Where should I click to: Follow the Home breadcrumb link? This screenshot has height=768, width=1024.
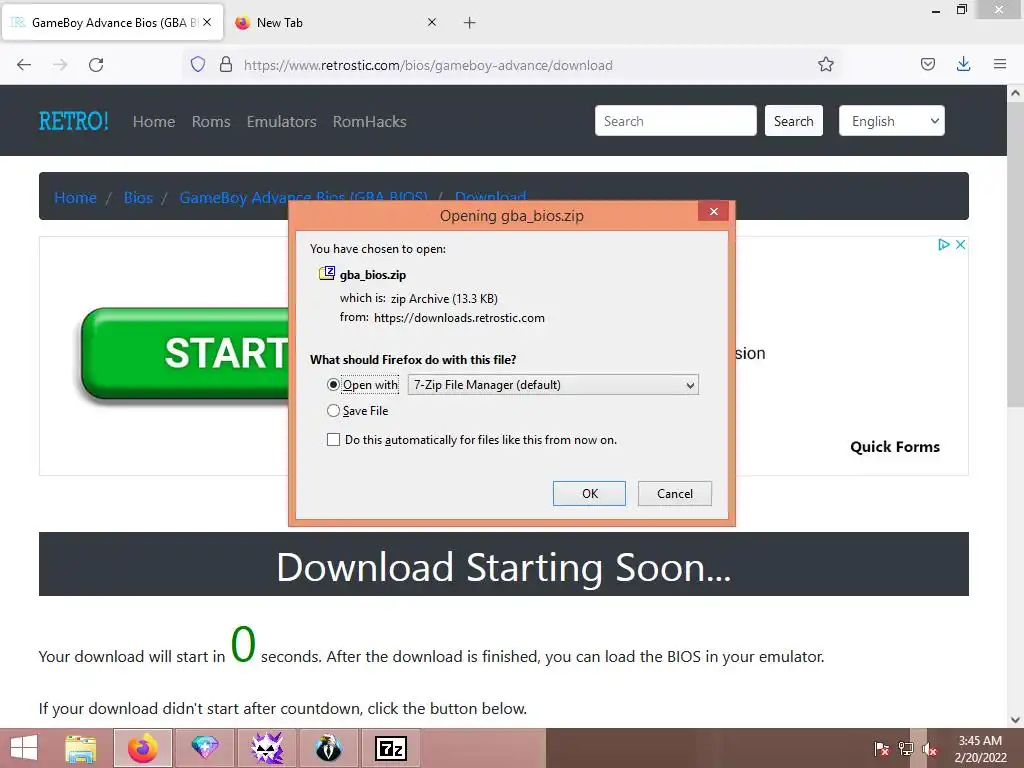click(75, 197)
